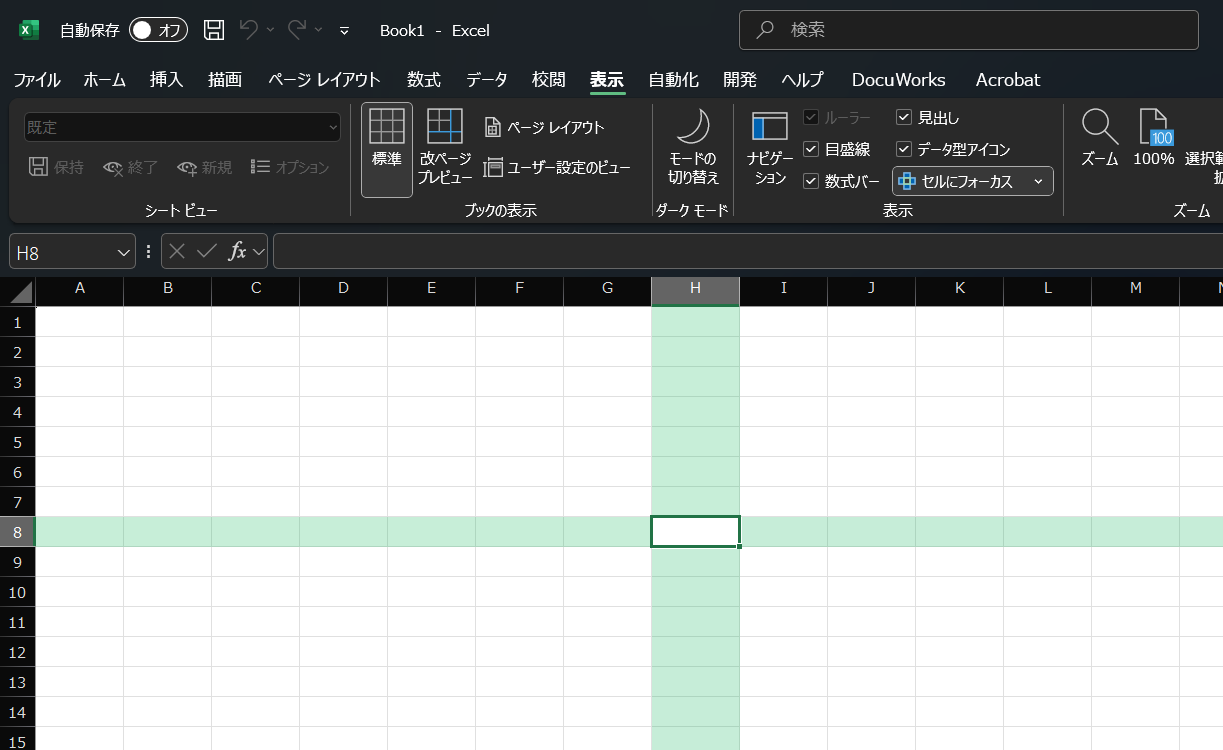
Task: Uncheck the 目盛線 gridlines checkbox
Action: pos(811,149)
